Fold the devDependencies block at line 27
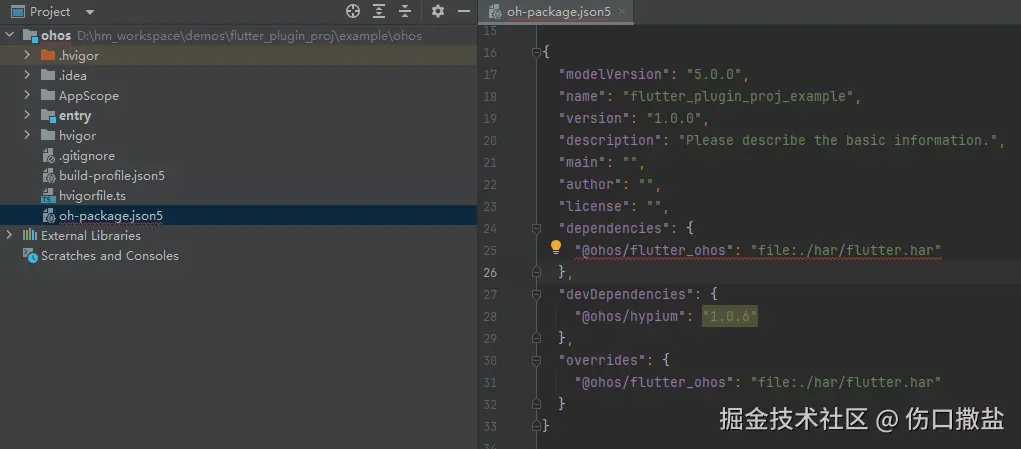The width and height of the screenshot is (1021, 449). click(537, 294)
